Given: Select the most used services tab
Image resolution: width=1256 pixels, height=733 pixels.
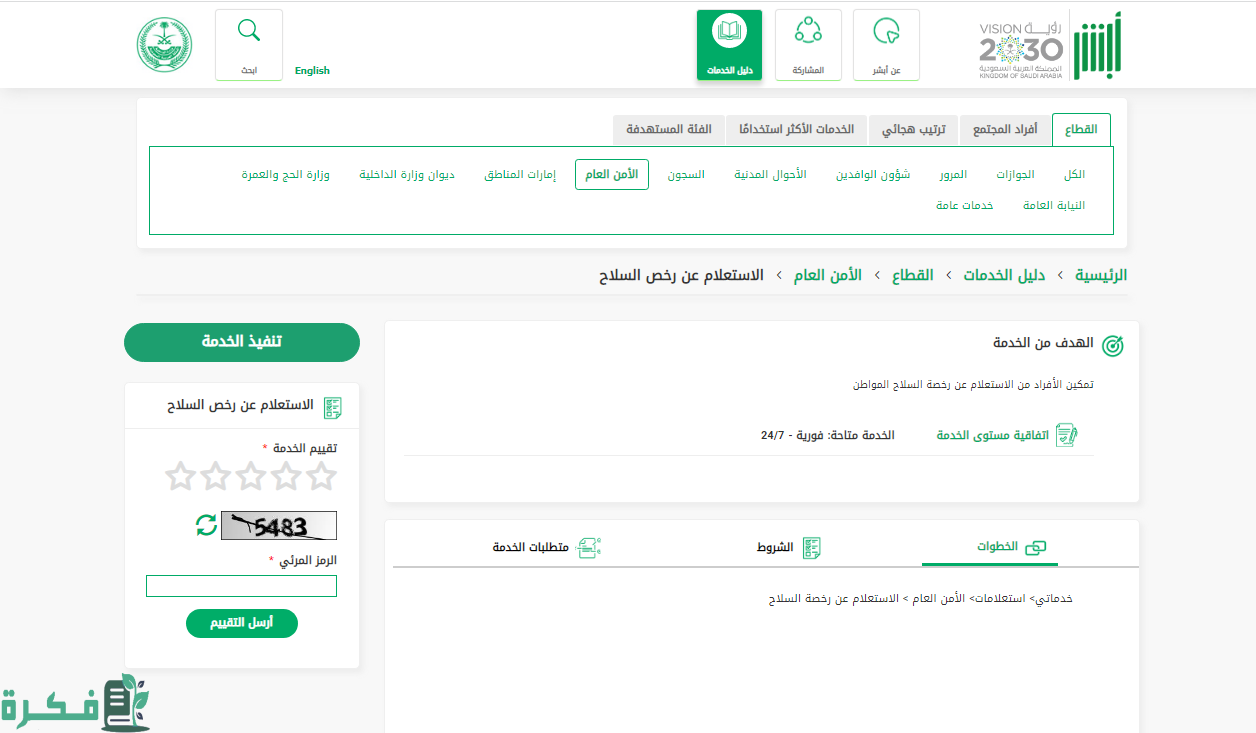Looking at the screenshot, I should coord(796,130).
